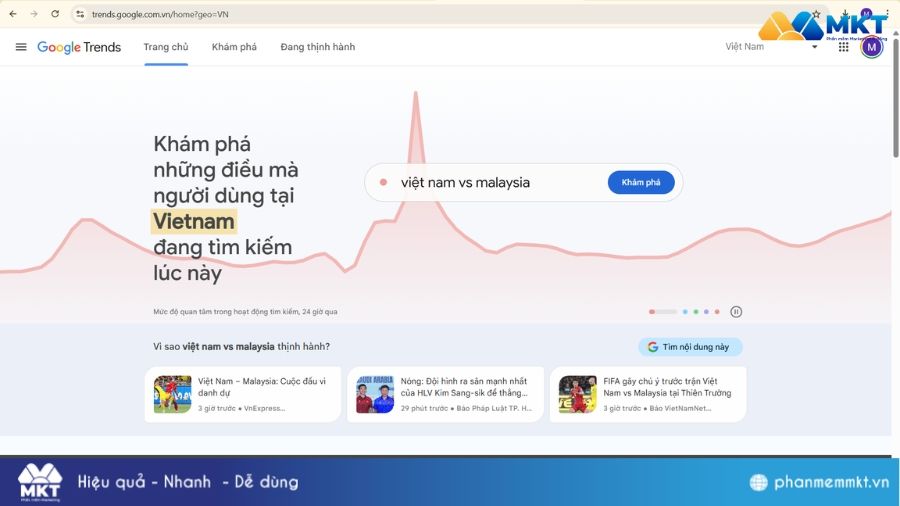The width and height of the screenshot is (900, 506).
Task: Open the Google apps grid
Action: click(843, 47)
